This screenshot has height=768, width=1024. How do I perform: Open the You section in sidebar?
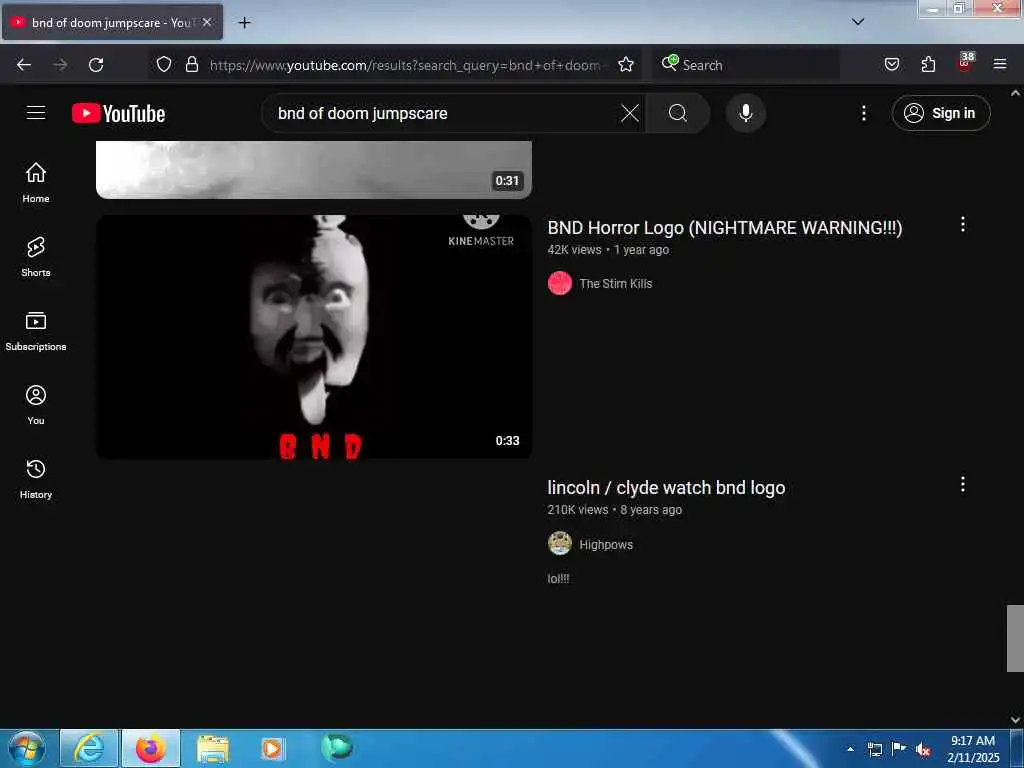point(36,405)
